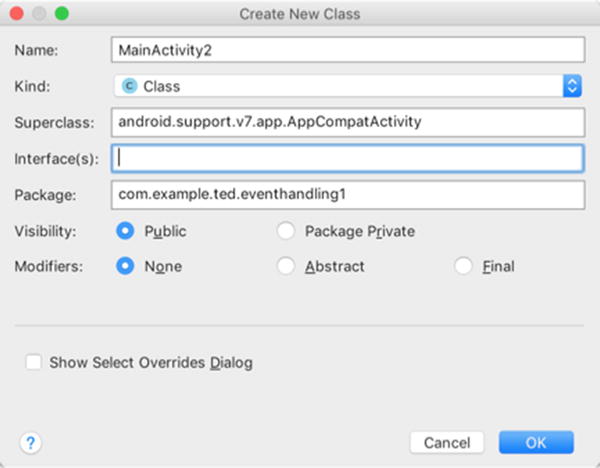Open the Kind dropdown arrows
This screenshot has width=600, height=468.
click(572, 86)
